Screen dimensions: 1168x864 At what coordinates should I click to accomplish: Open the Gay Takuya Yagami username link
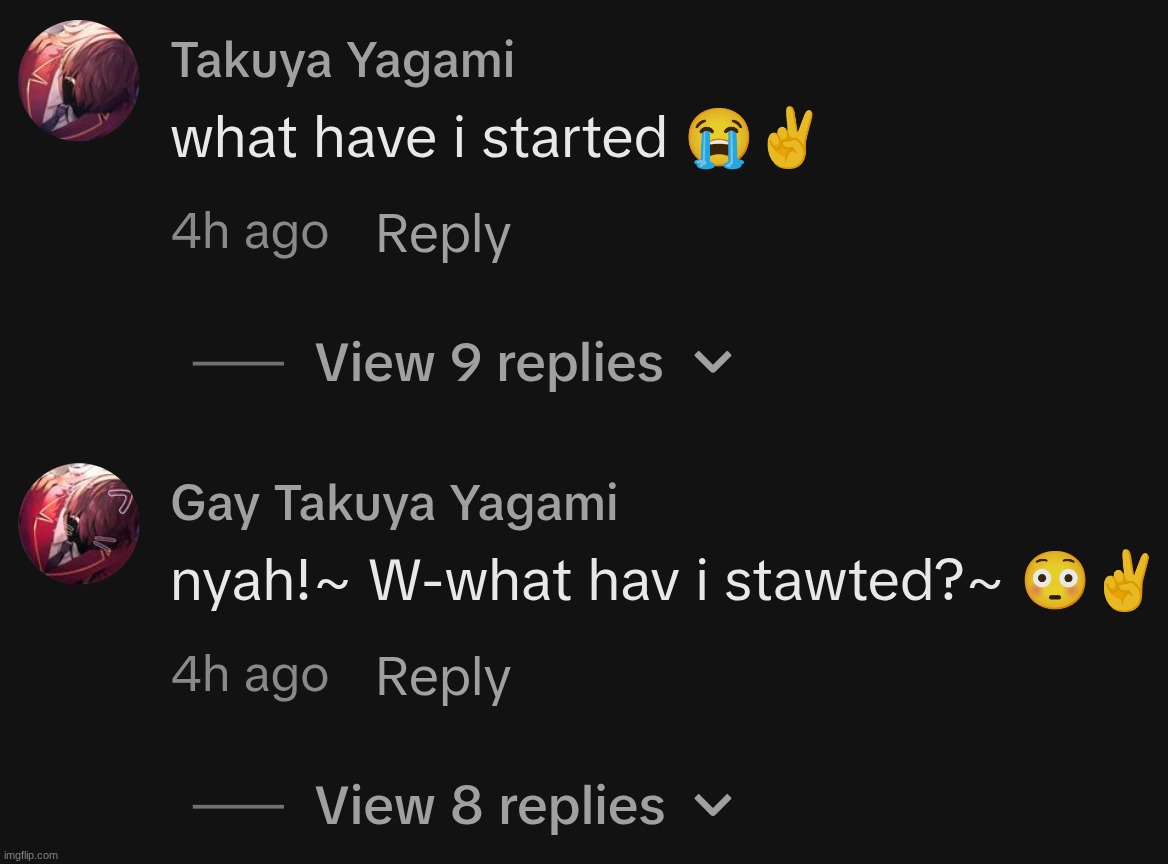(x=394, y=504)
